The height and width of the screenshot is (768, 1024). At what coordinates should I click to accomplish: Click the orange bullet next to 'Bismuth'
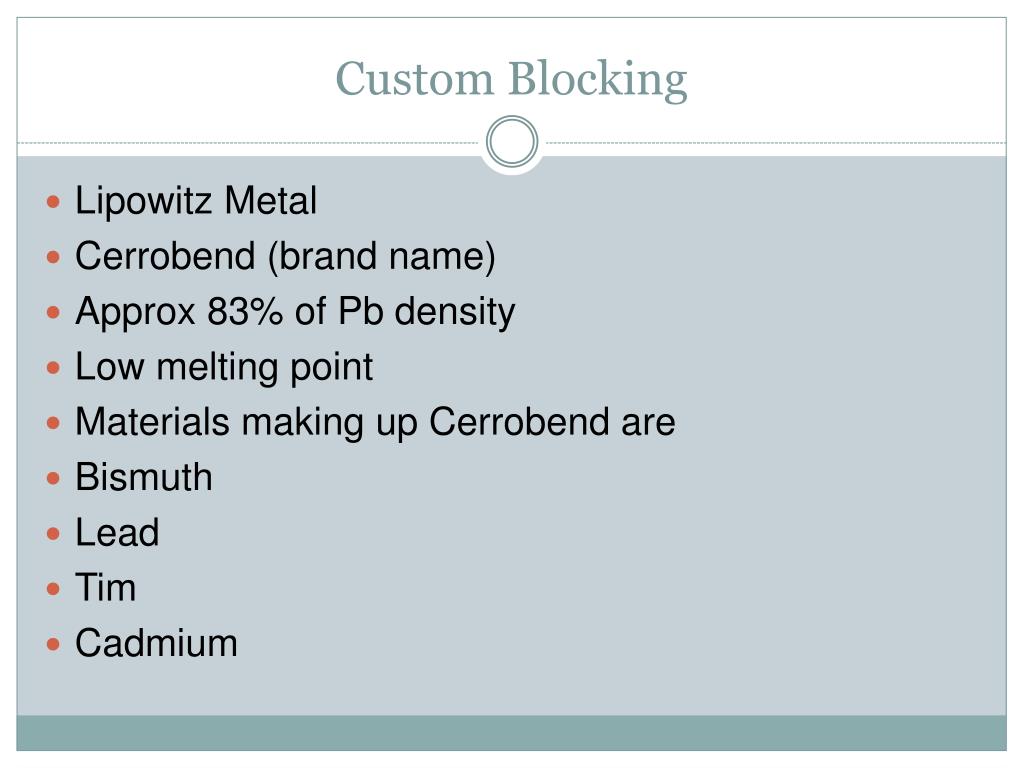tap(54, 478)
